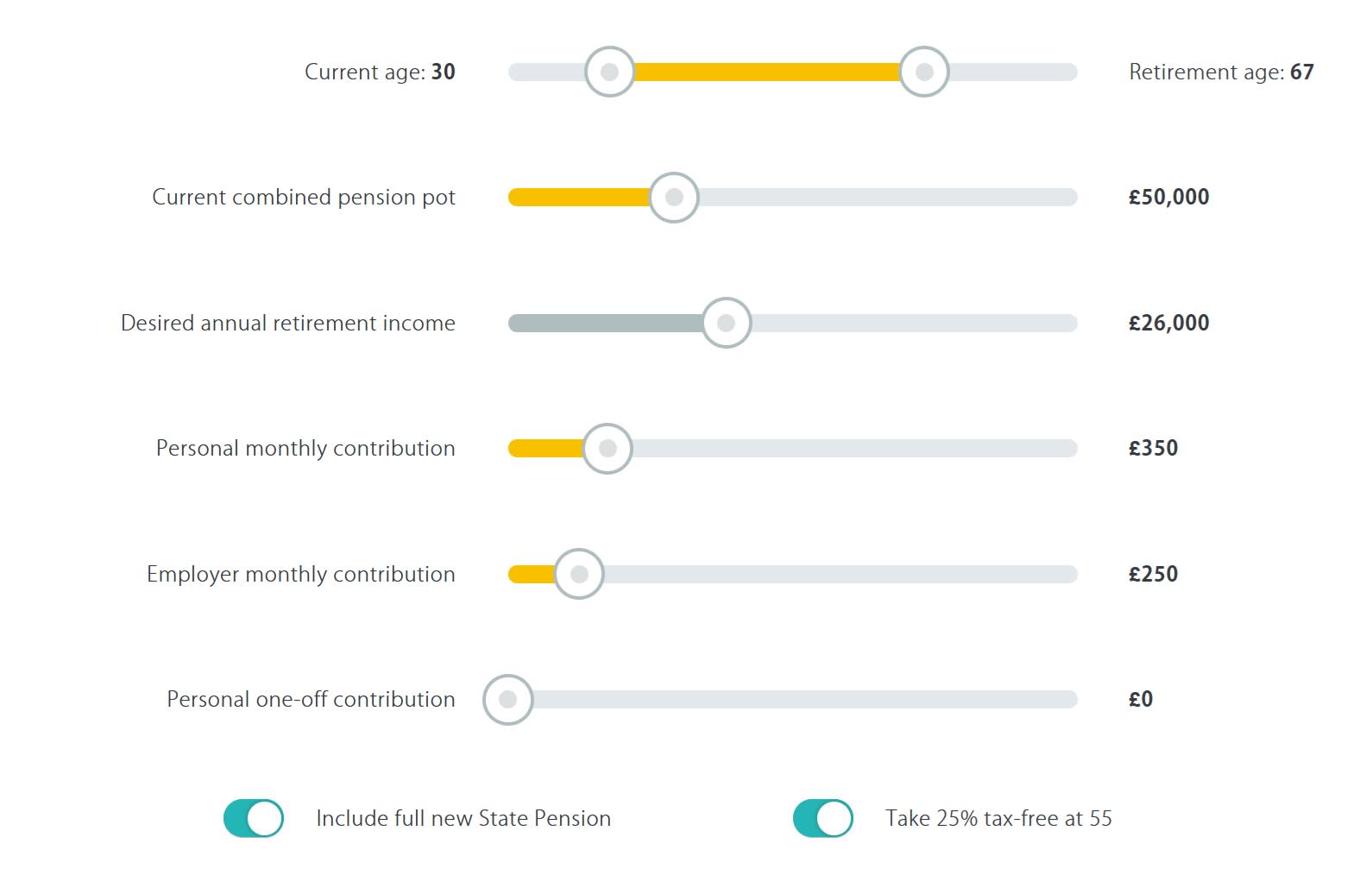Screen dimensions: 1372x875
Task: Click the £0 one-off contribution value
Action: (x=1141, y=699)
